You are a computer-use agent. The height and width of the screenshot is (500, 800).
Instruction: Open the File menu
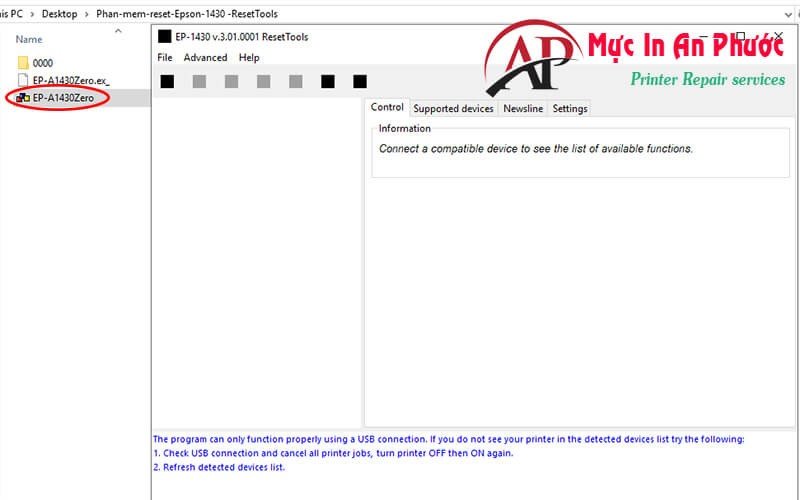coord(165,58)
